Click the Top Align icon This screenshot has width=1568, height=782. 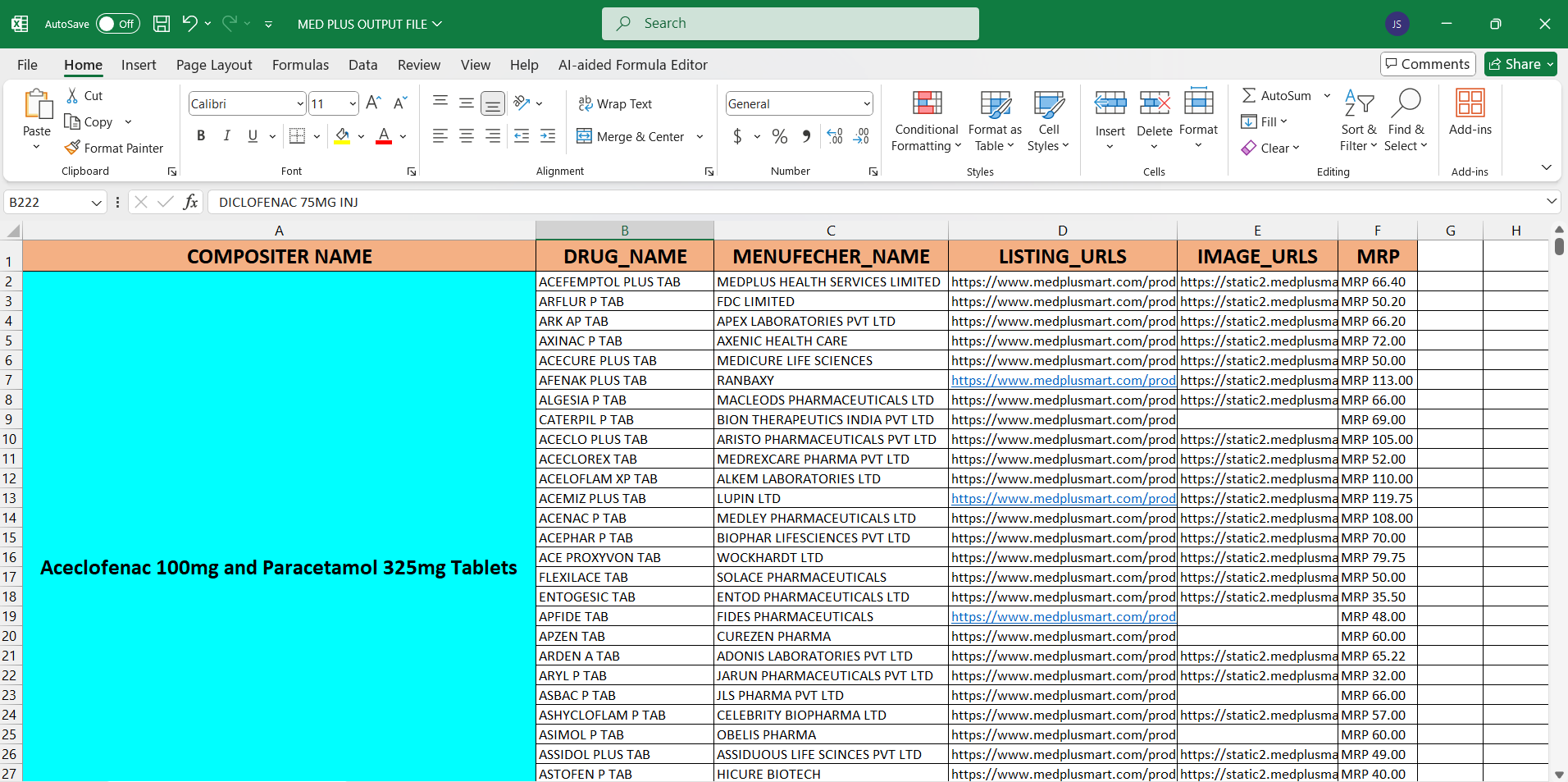[x=440, y=103]
